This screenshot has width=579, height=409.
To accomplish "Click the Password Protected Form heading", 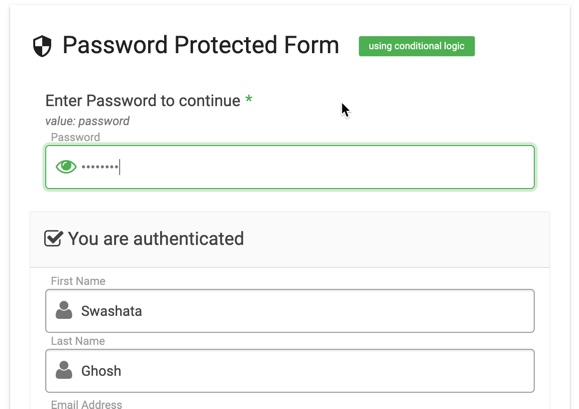I will (x=201, y=45).
